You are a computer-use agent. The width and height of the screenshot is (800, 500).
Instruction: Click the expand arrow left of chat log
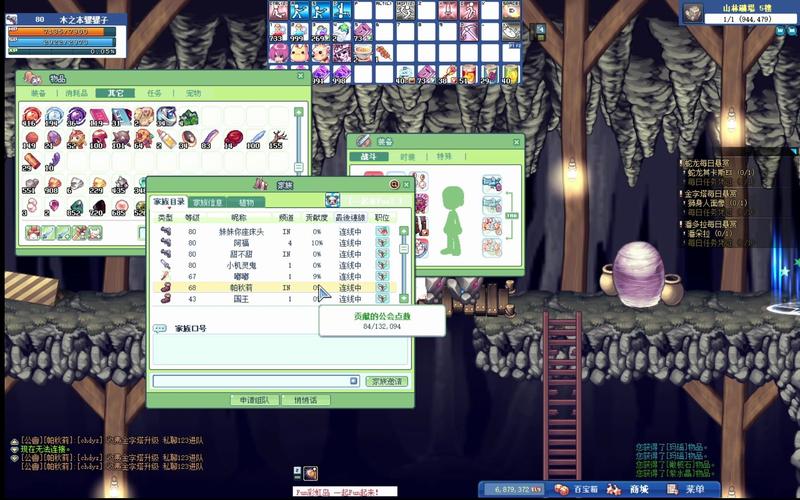pyautogui.click(x=14, y=441)
